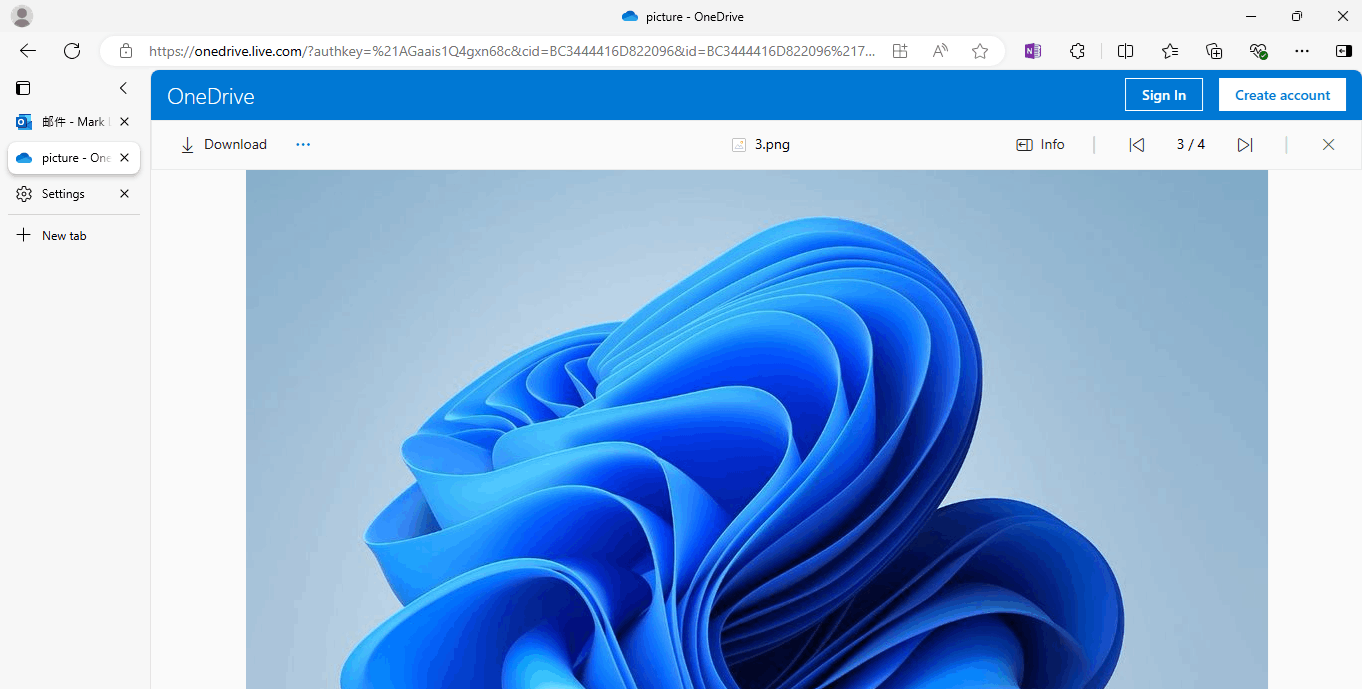Image resolution: width=1363 pixels, height=690 pixels.
Task: Open the Extensions puzzle icon
Action: pos(1077,51)
